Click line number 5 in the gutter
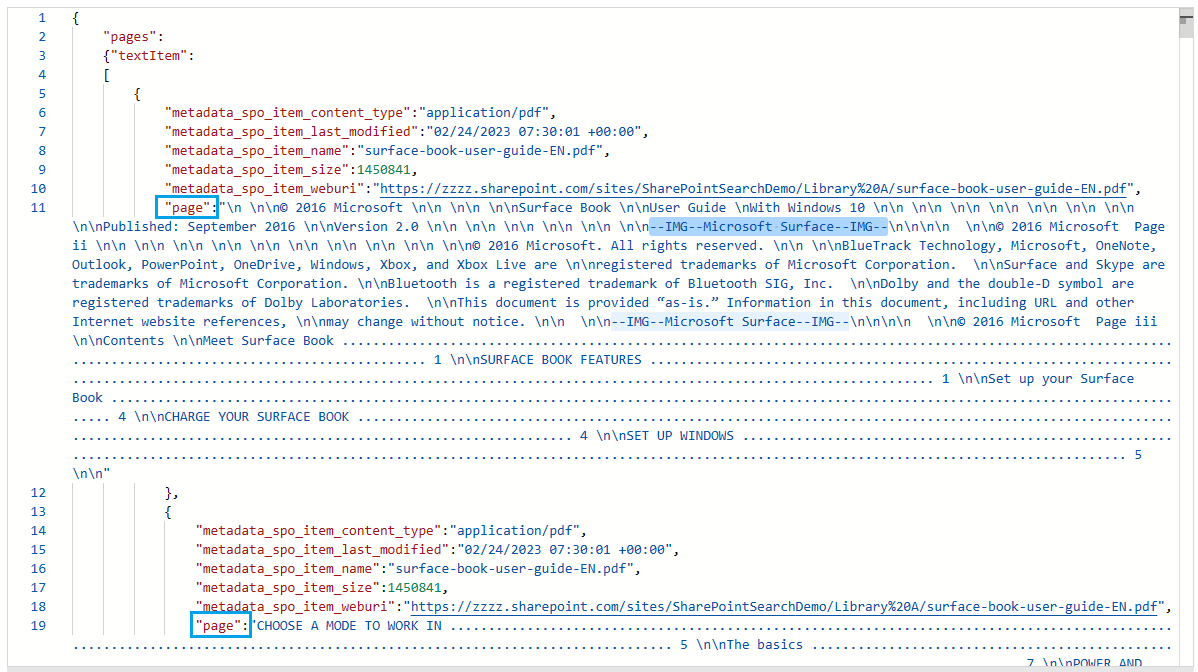1198x672 pixels. point(41,94)
